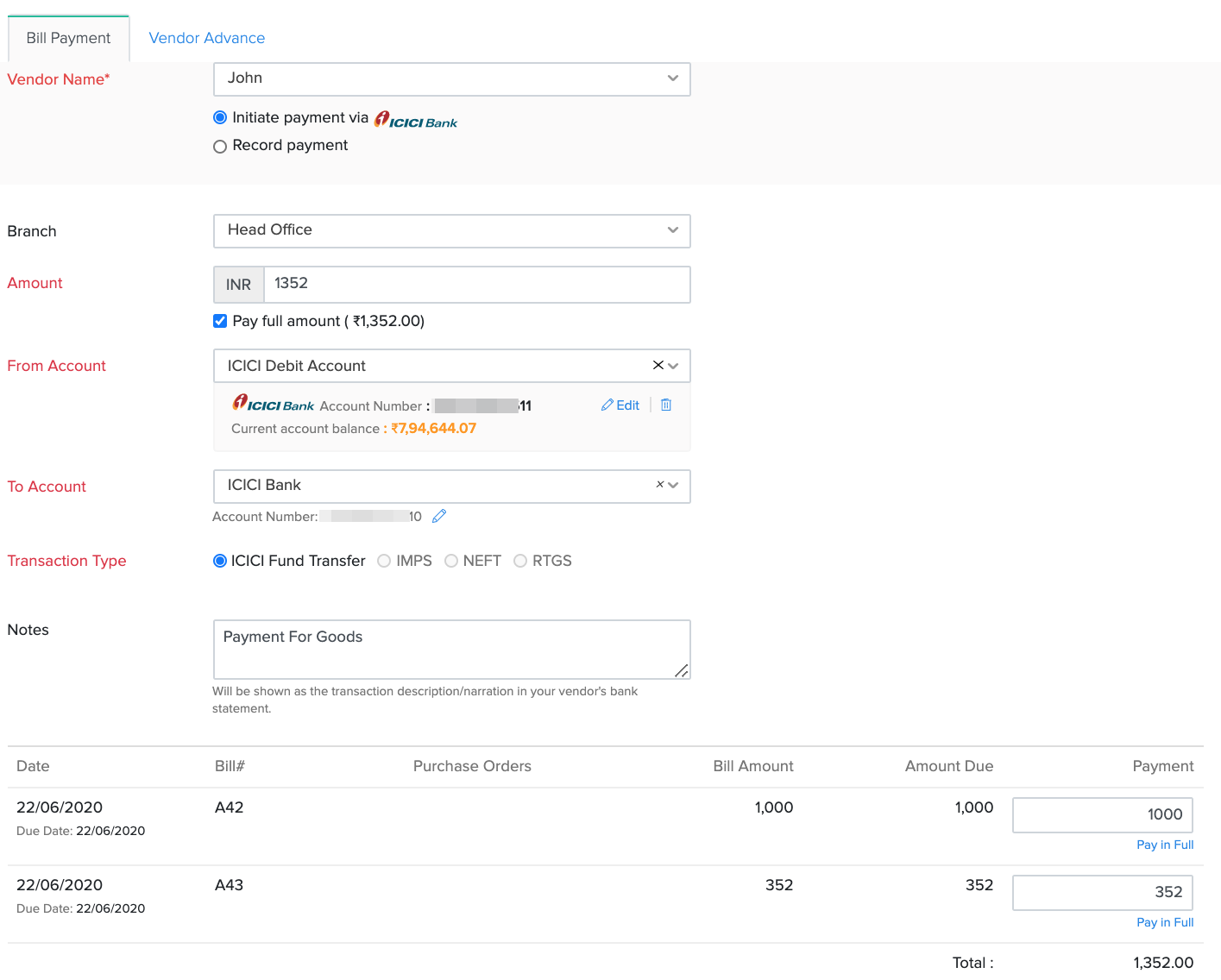
Task: Click the Notes textarea resize handle
Action: click(x=681, y=670)
